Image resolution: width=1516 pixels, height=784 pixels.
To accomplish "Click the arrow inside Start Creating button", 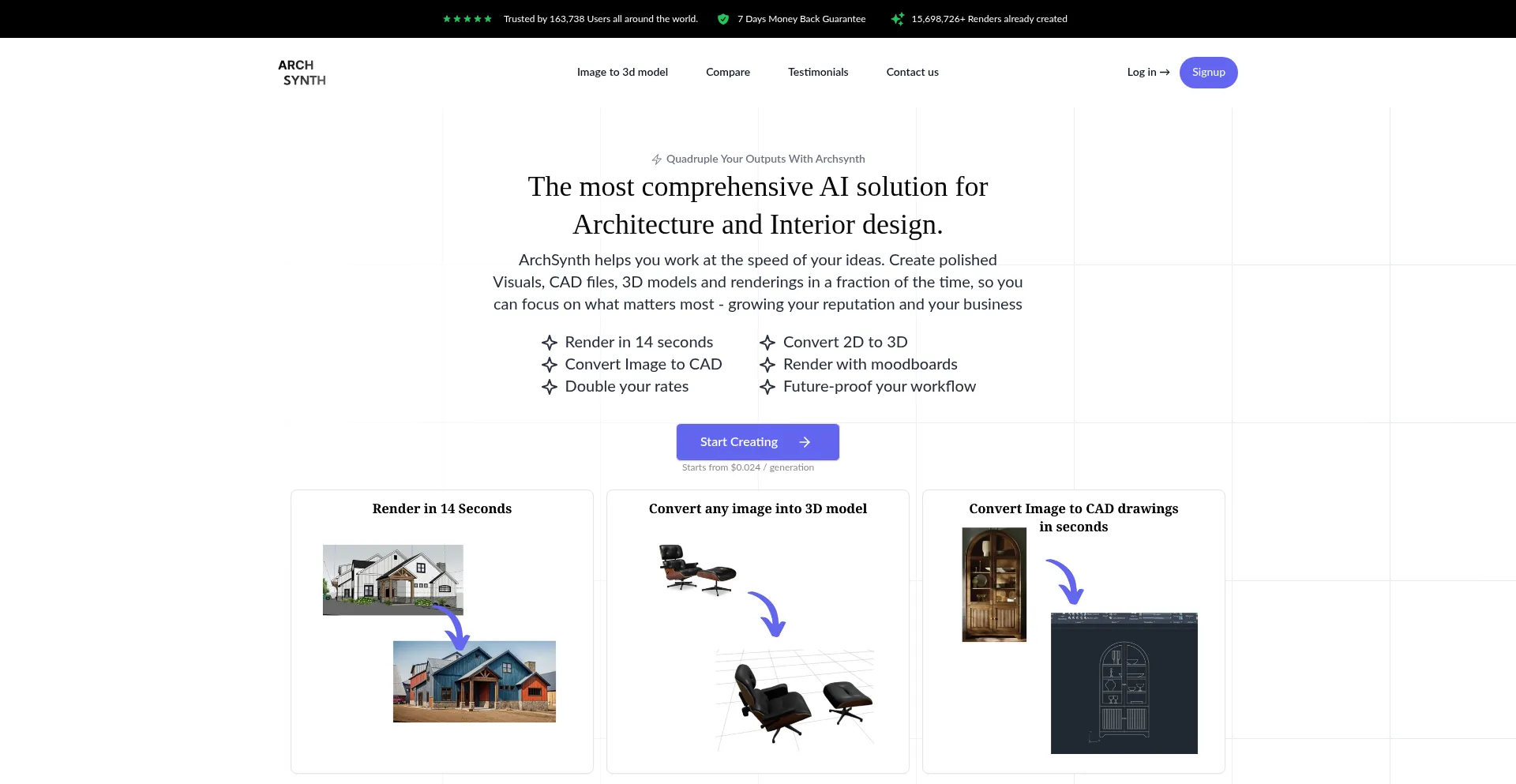I will 805,442.
